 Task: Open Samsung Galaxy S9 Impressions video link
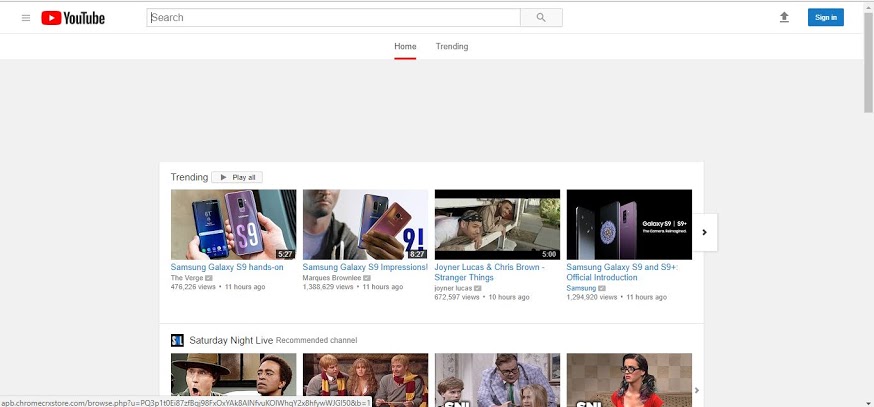click(363, 267)
